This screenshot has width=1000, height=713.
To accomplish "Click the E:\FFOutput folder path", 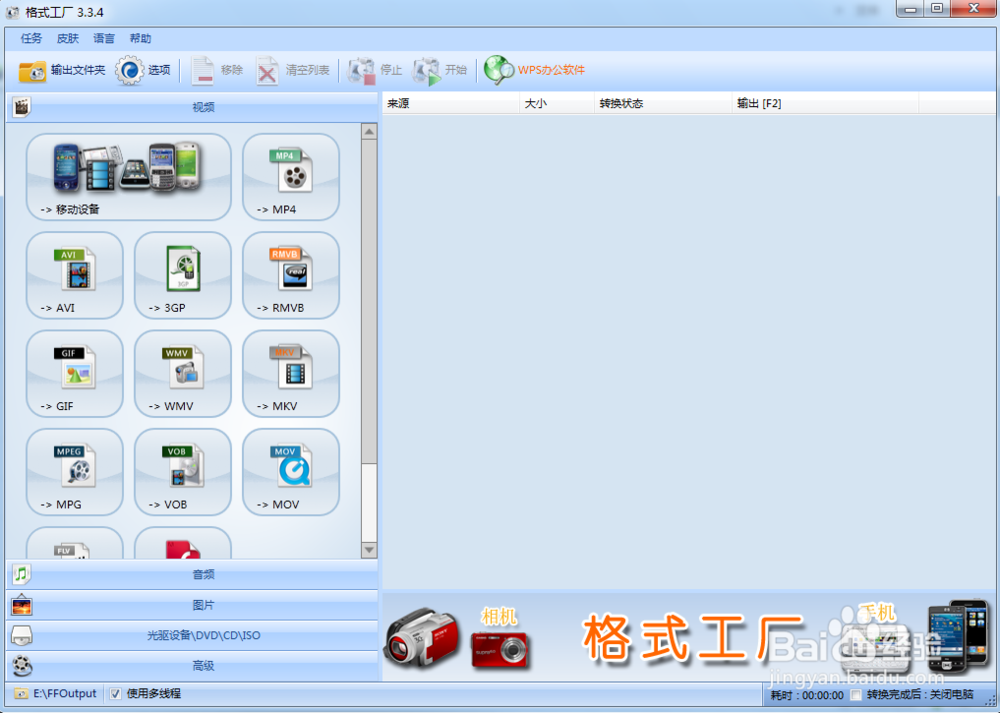I will point(57,694).
